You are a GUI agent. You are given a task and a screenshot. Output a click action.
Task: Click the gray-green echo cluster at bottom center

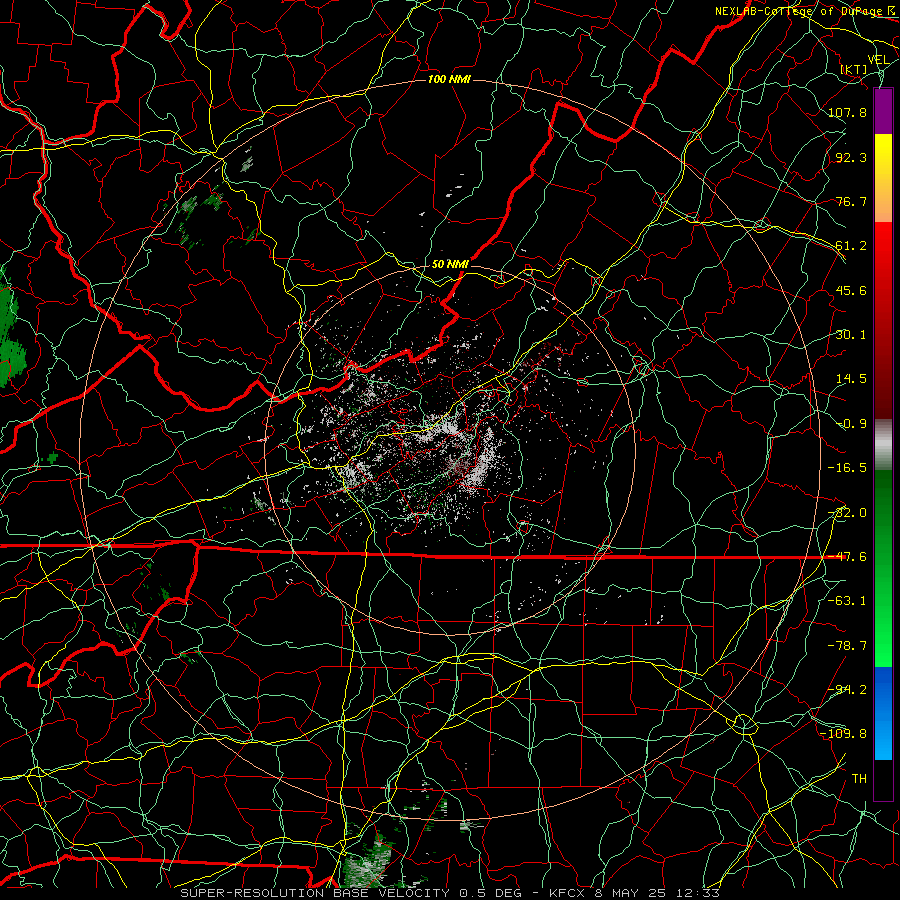pos(369,861)
